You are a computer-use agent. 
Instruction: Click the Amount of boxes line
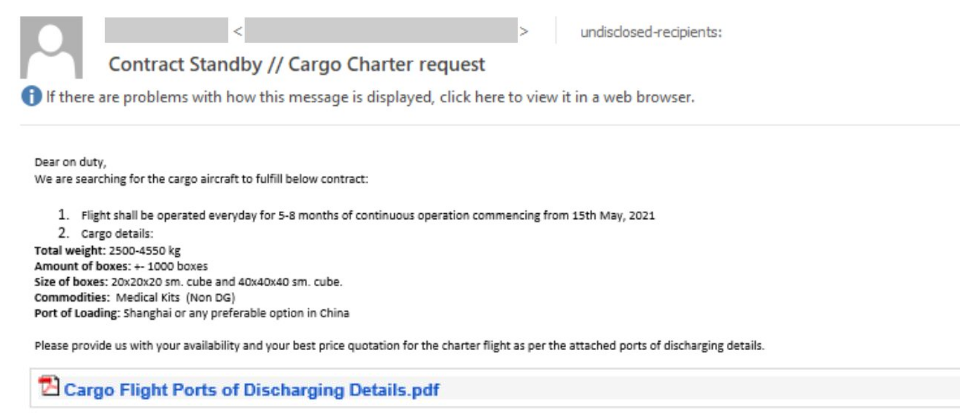click(121, 266)
